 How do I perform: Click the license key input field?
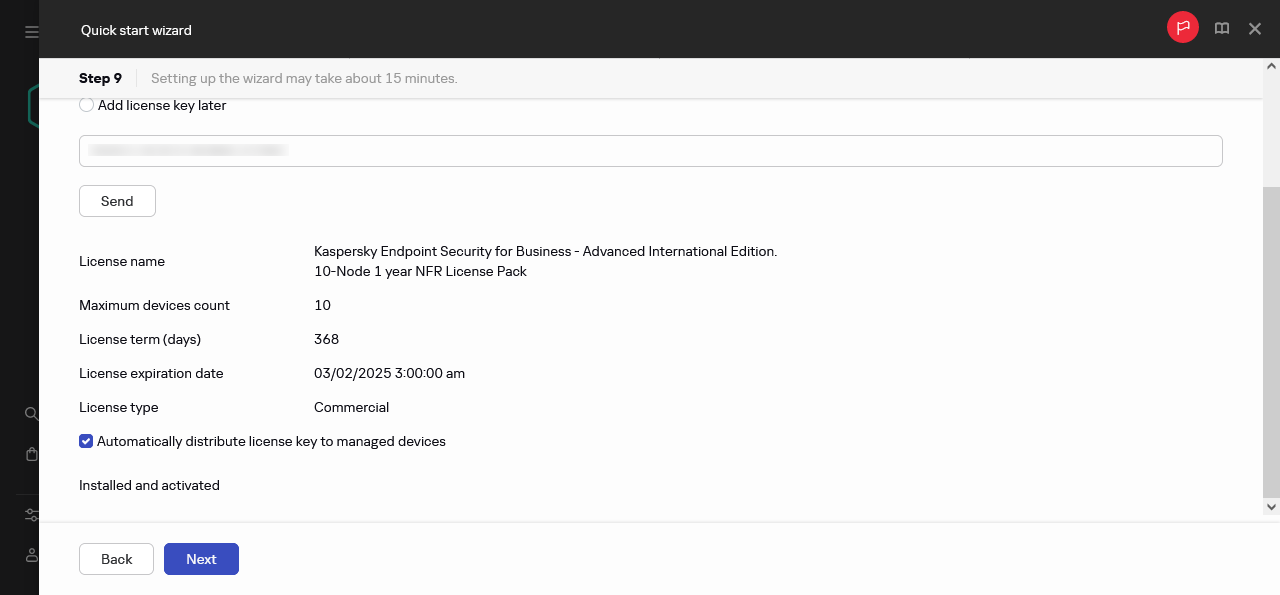click(650, 151)
